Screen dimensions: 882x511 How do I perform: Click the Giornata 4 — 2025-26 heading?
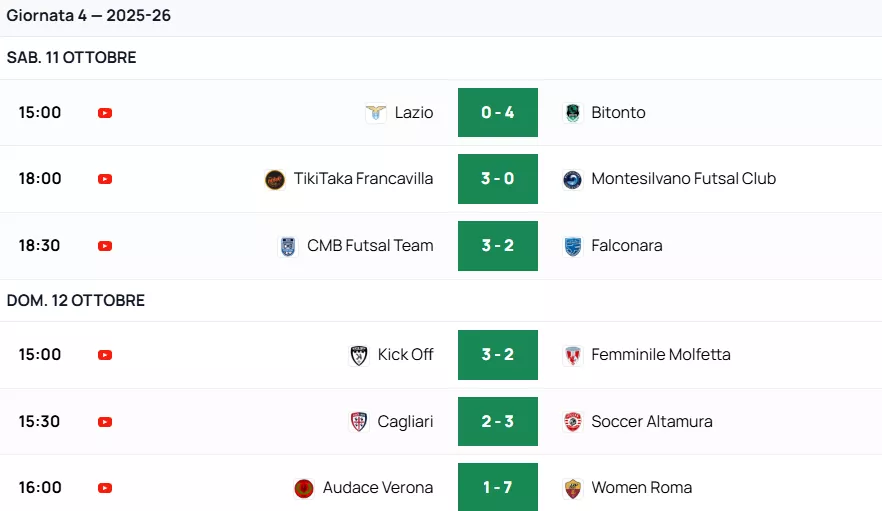[89, 16]
